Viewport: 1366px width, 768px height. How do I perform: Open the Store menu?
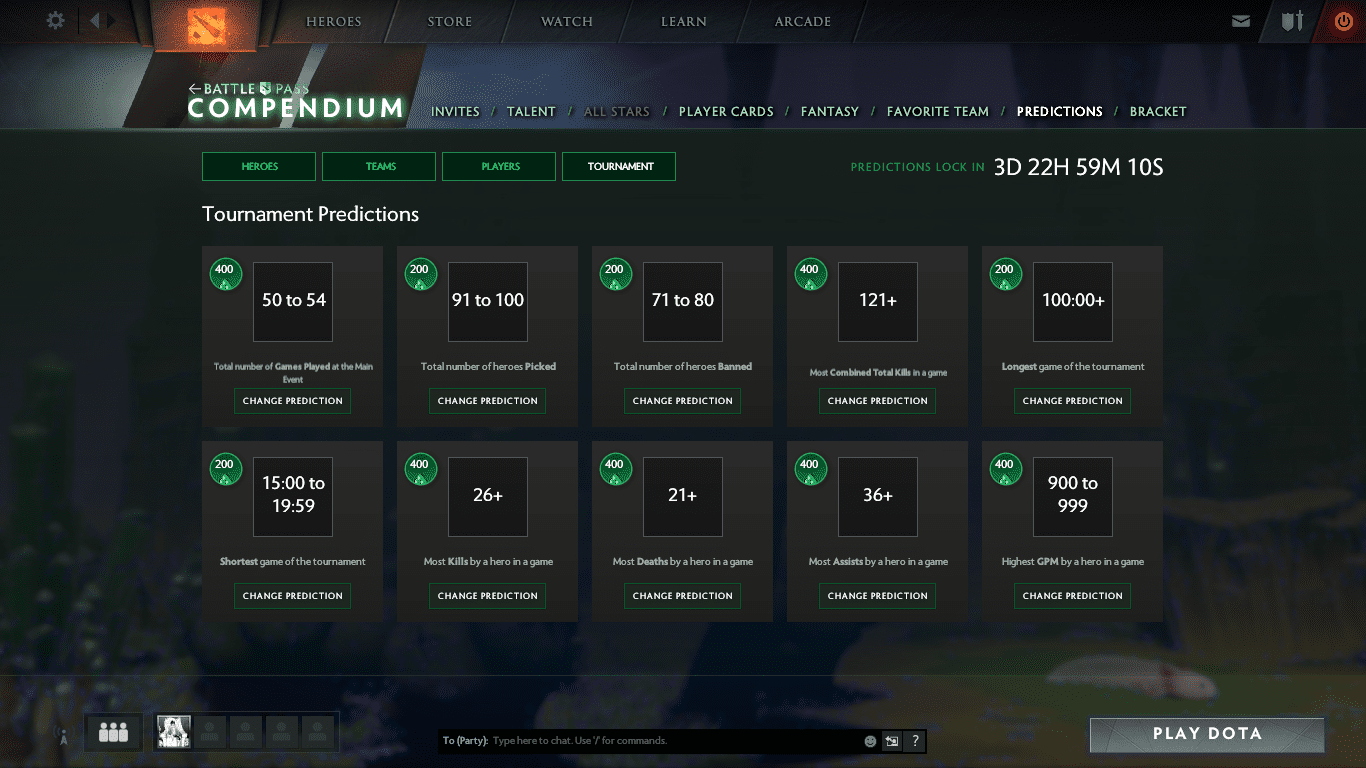coord(449,22)
